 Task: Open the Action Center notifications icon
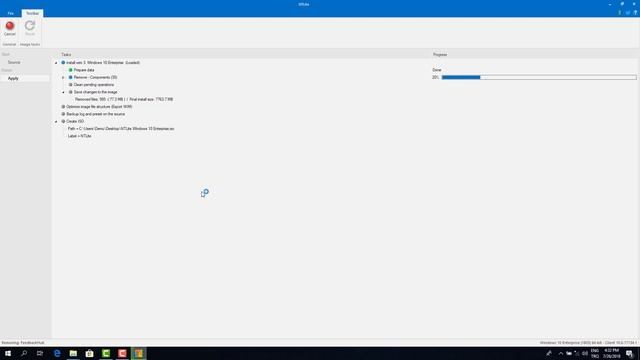(630, 353)
